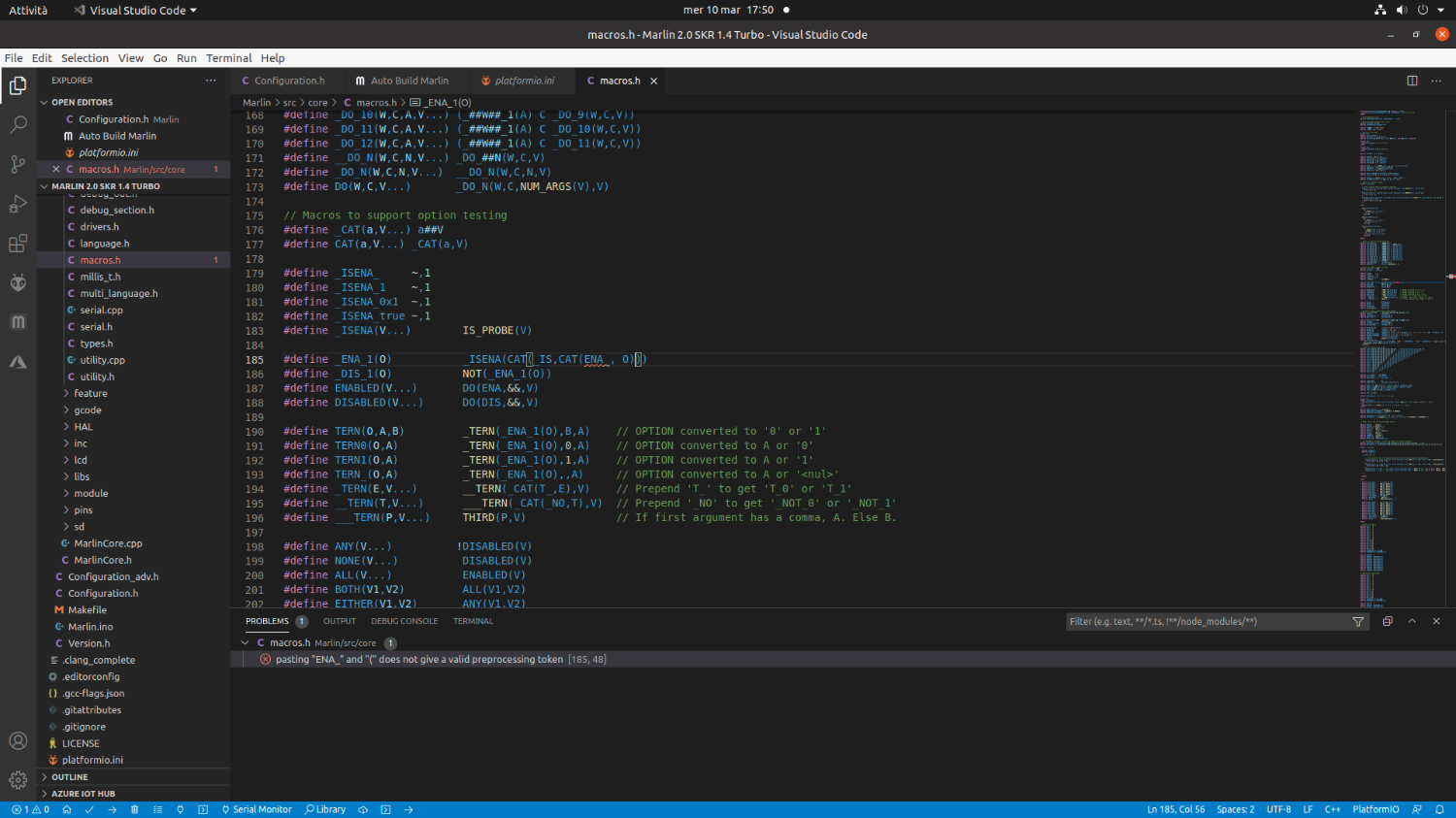Open the File menu
The image size is (1456, 818).
14,58
